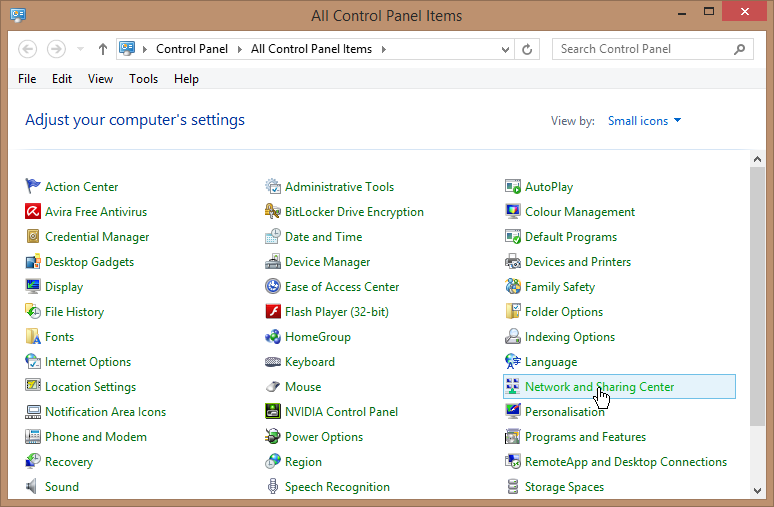
Task: Open the Folder Options link
Action: click(x=564, y=312)
